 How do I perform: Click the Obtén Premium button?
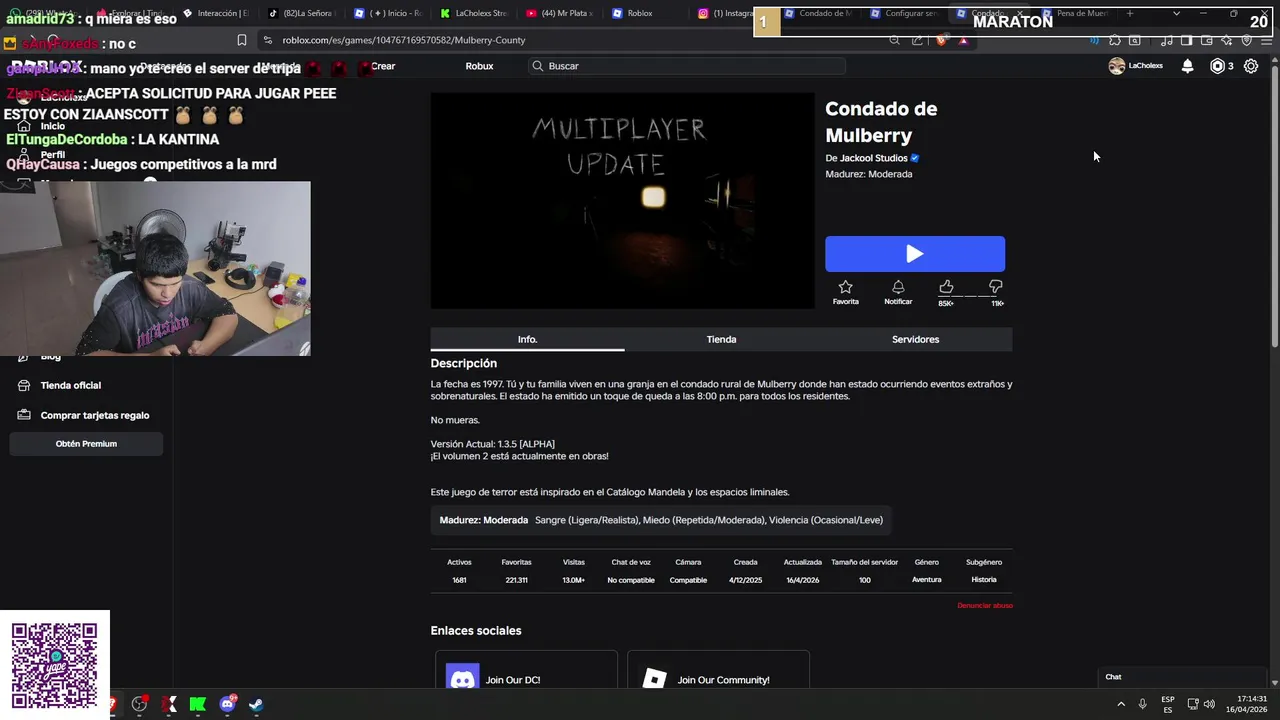click(86, 444)
